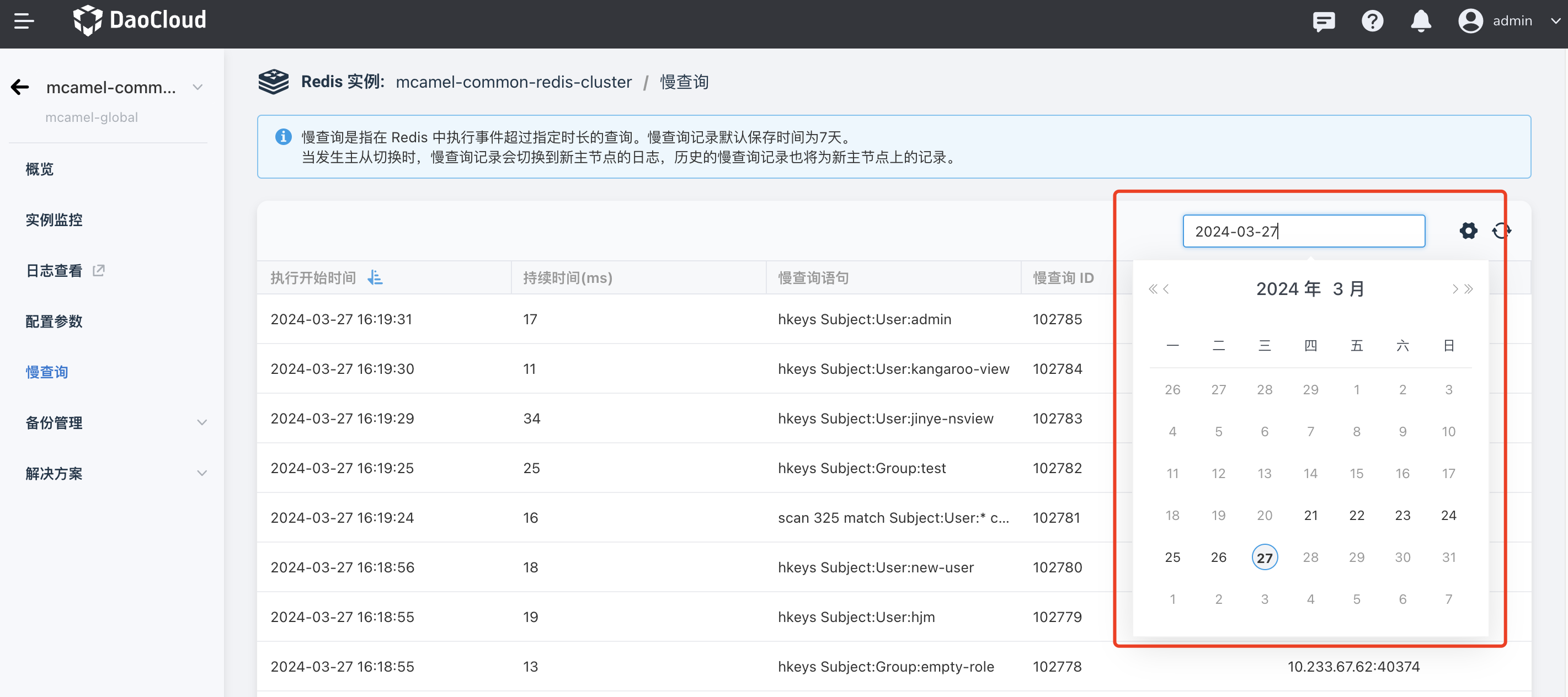
Task: Open the hamburger navigation menu
Action: coord(24,22)
